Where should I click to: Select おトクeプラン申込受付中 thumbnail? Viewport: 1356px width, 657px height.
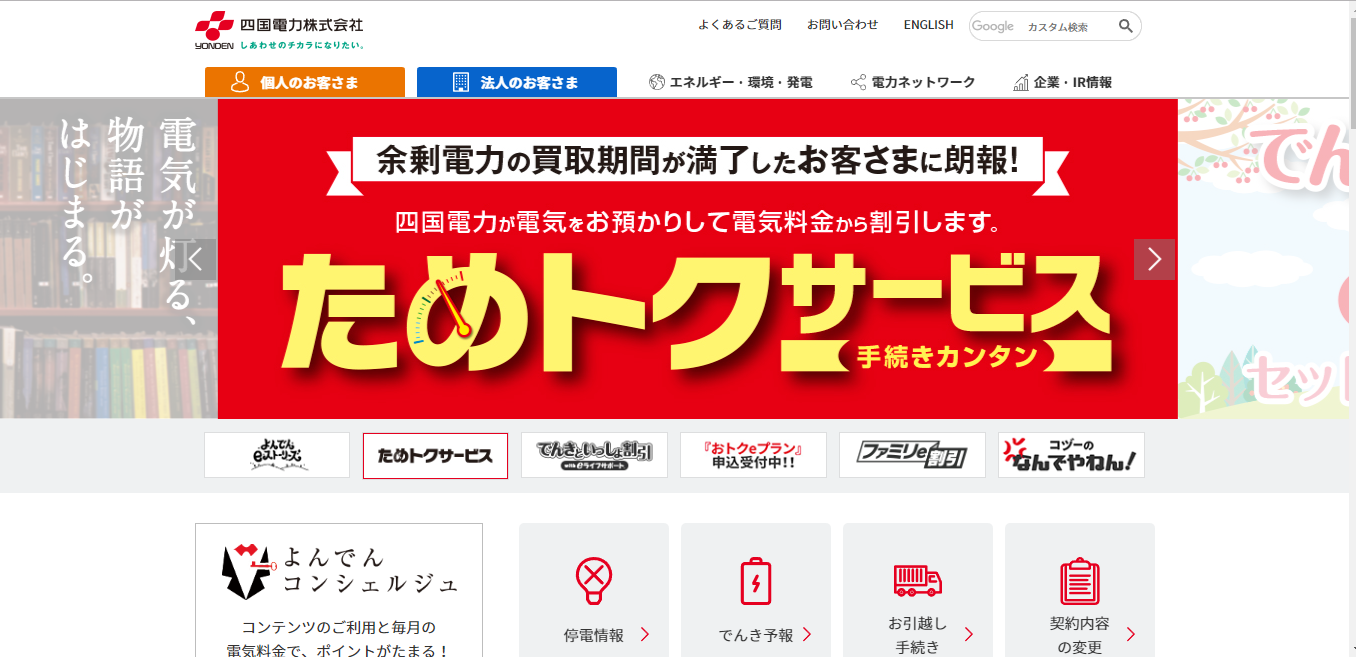pos(753,455)
